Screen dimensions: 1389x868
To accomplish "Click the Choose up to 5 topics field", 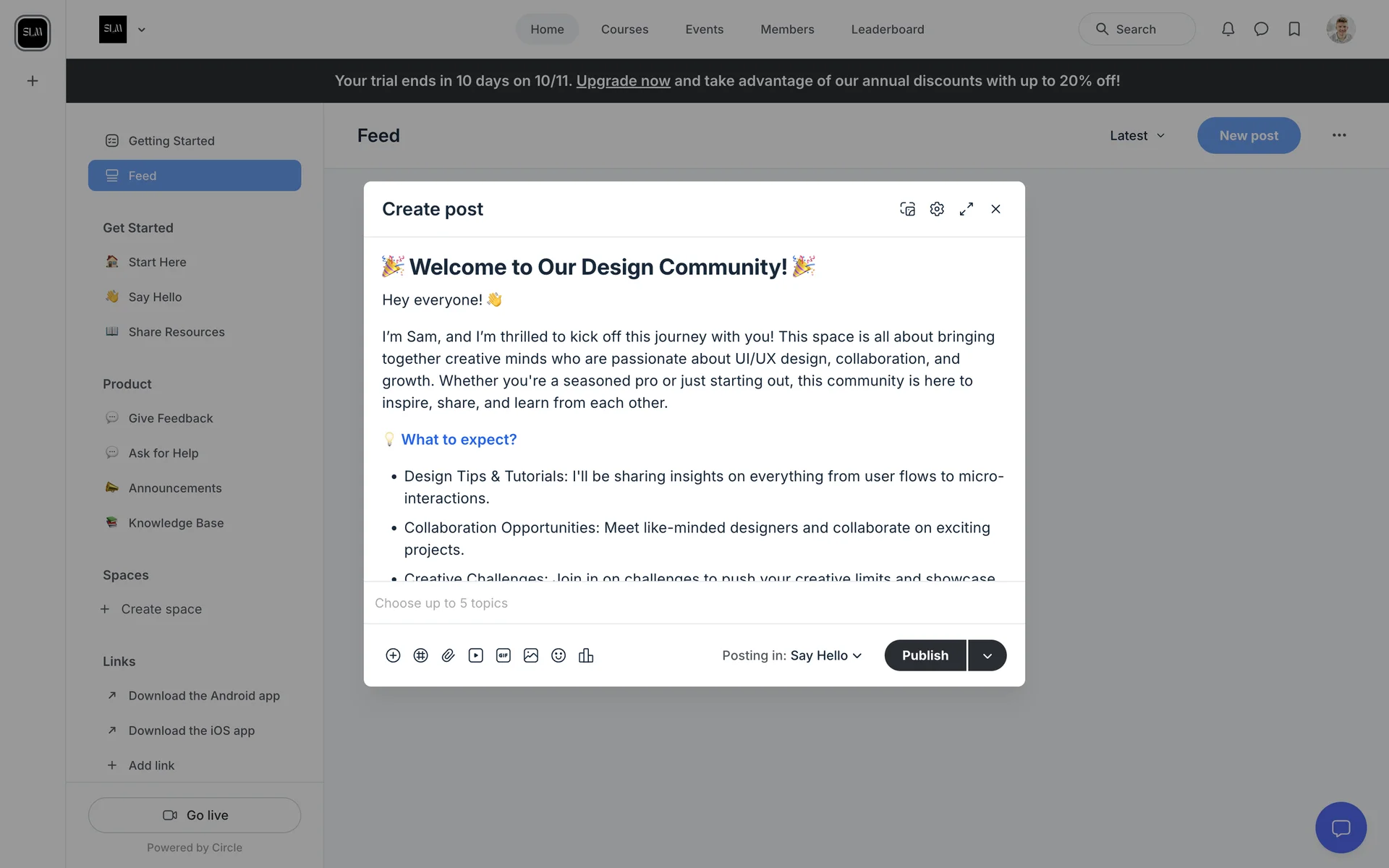I will coord(693,603).
